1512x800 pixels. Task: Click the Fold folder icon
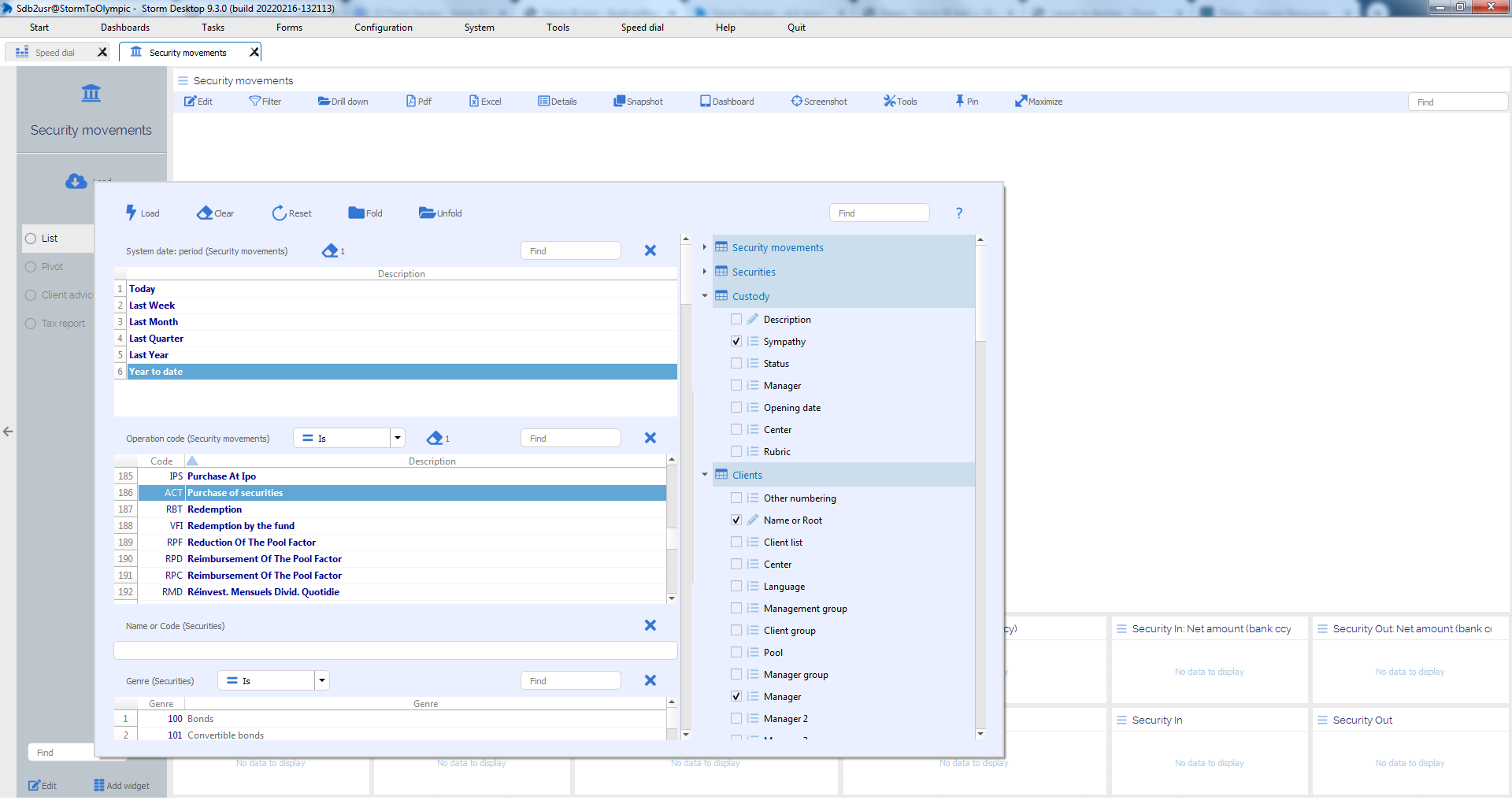[x=356, y=213]
